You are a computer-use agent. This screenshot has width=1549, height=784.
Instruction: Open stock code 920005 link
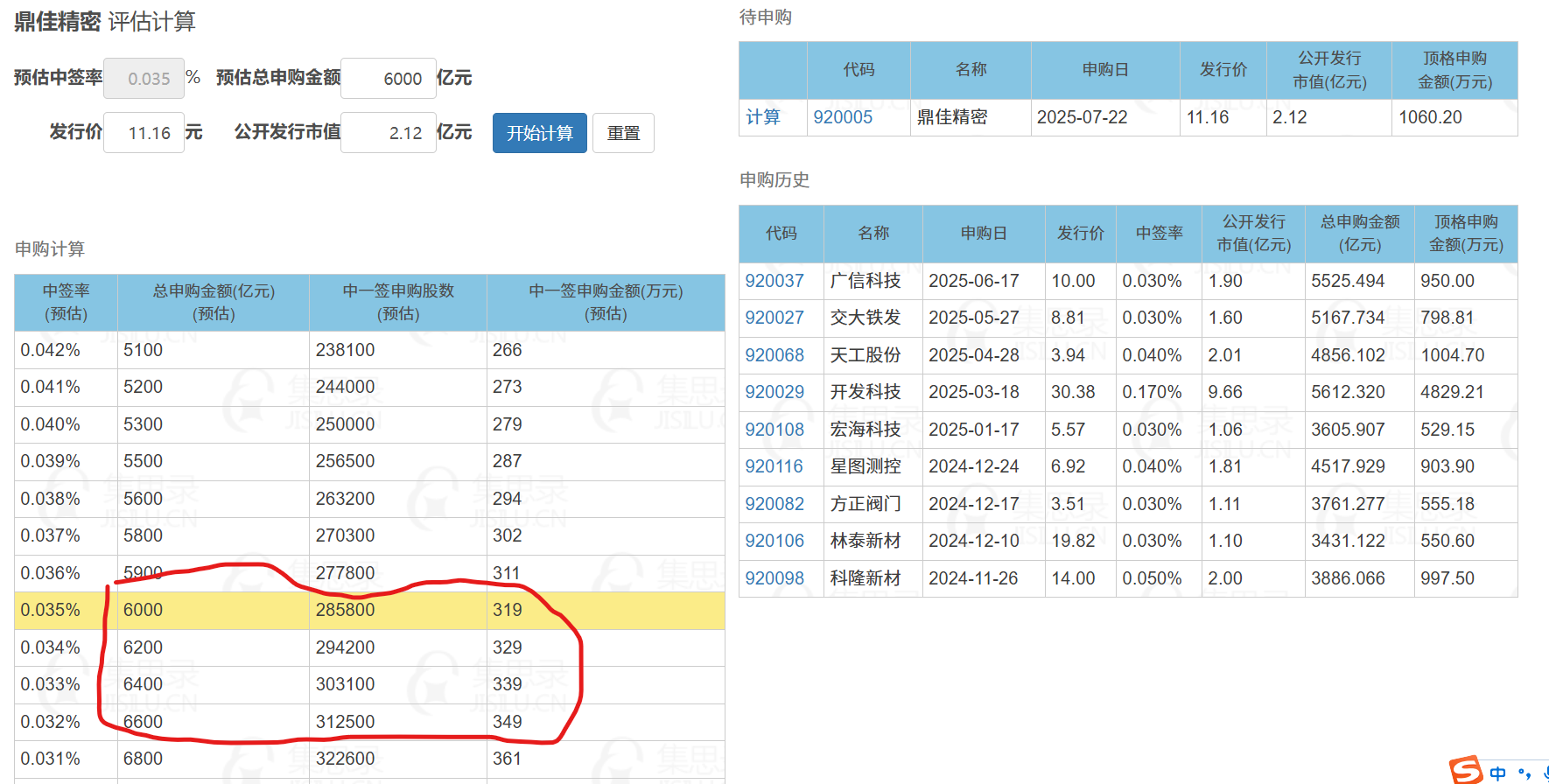tap(842, 117)
